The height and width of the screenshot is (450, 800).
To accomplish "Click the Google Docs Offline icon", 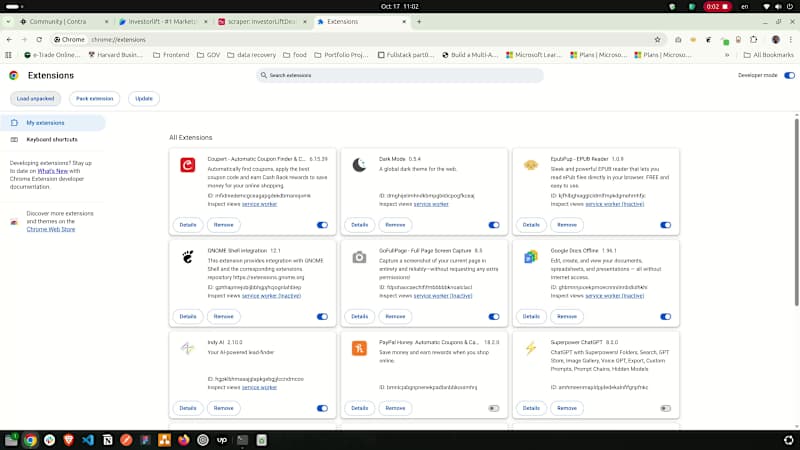I will coord(531,257).
